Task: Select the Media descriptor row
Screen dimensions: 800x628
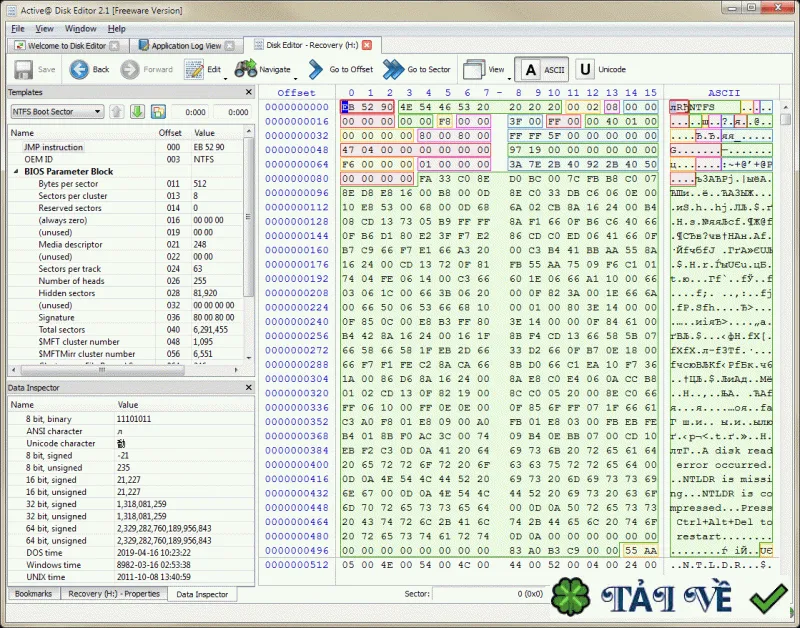Action: 126,244
